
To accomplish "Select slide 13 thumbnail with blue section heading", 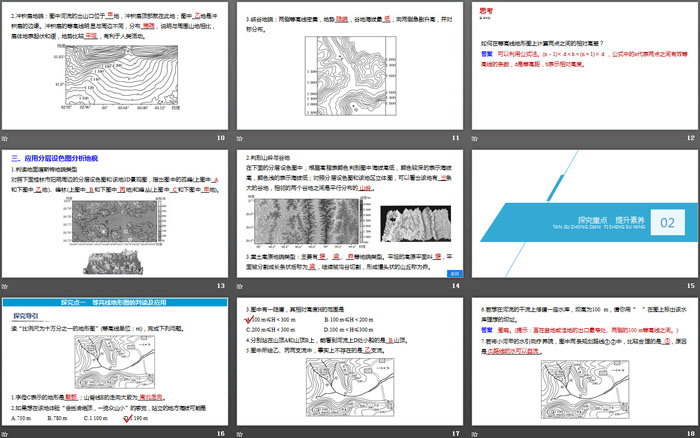I will click(x=115, y=213).
